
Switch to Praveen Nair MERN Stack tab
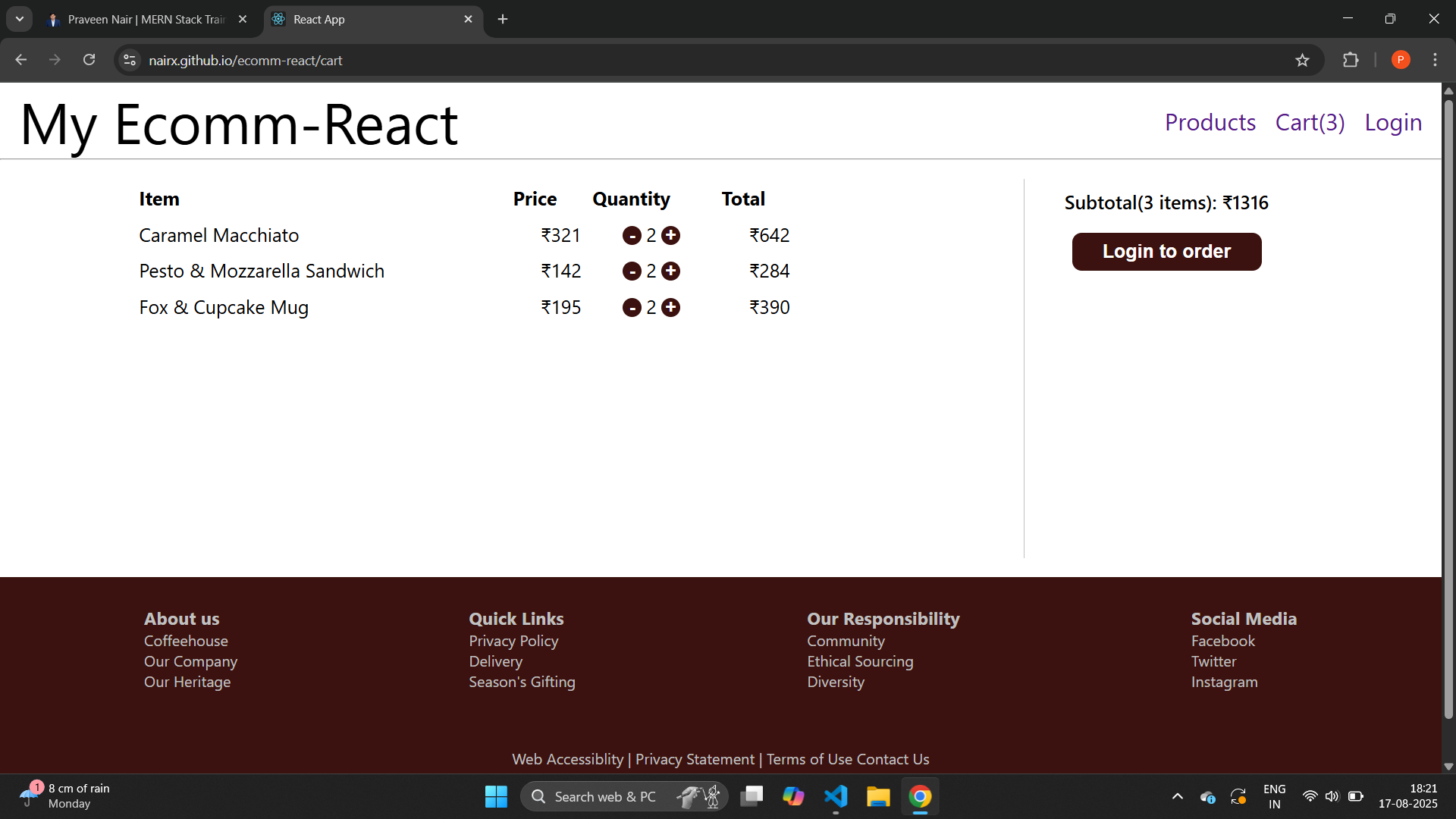146,20
